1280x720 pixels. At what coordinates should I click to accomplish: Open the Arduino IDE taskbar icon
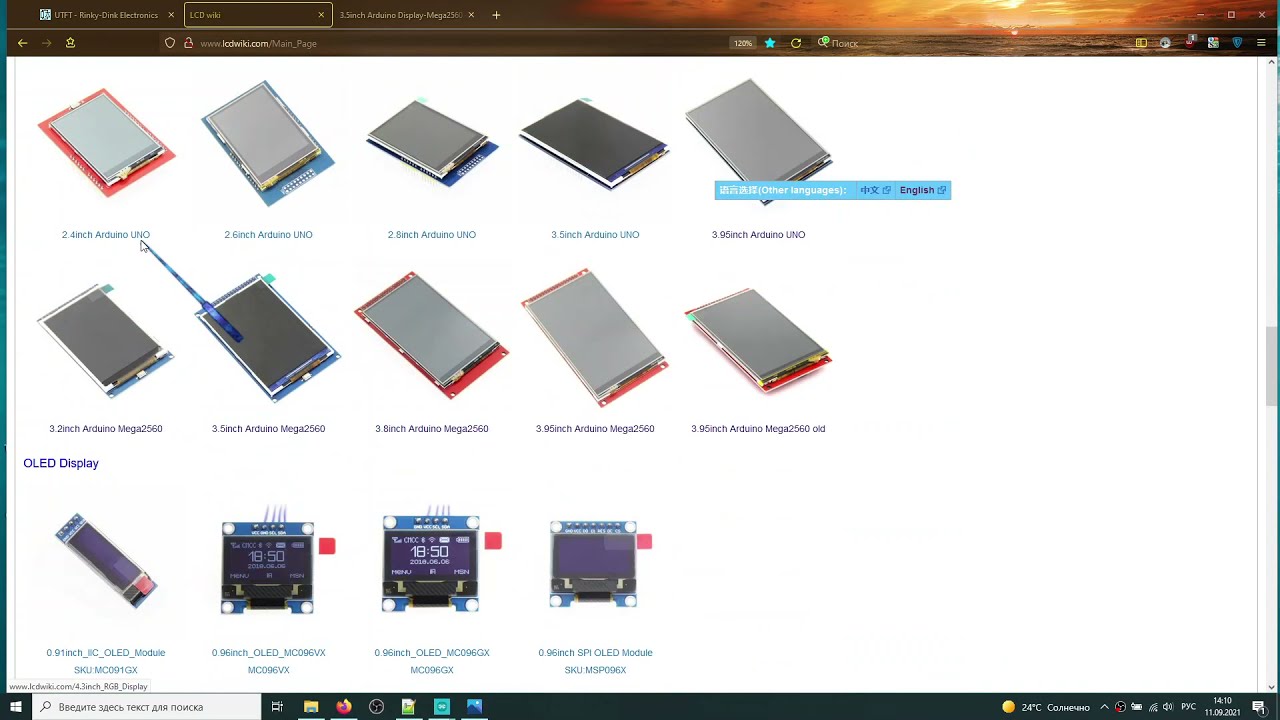tap(442, 707)
